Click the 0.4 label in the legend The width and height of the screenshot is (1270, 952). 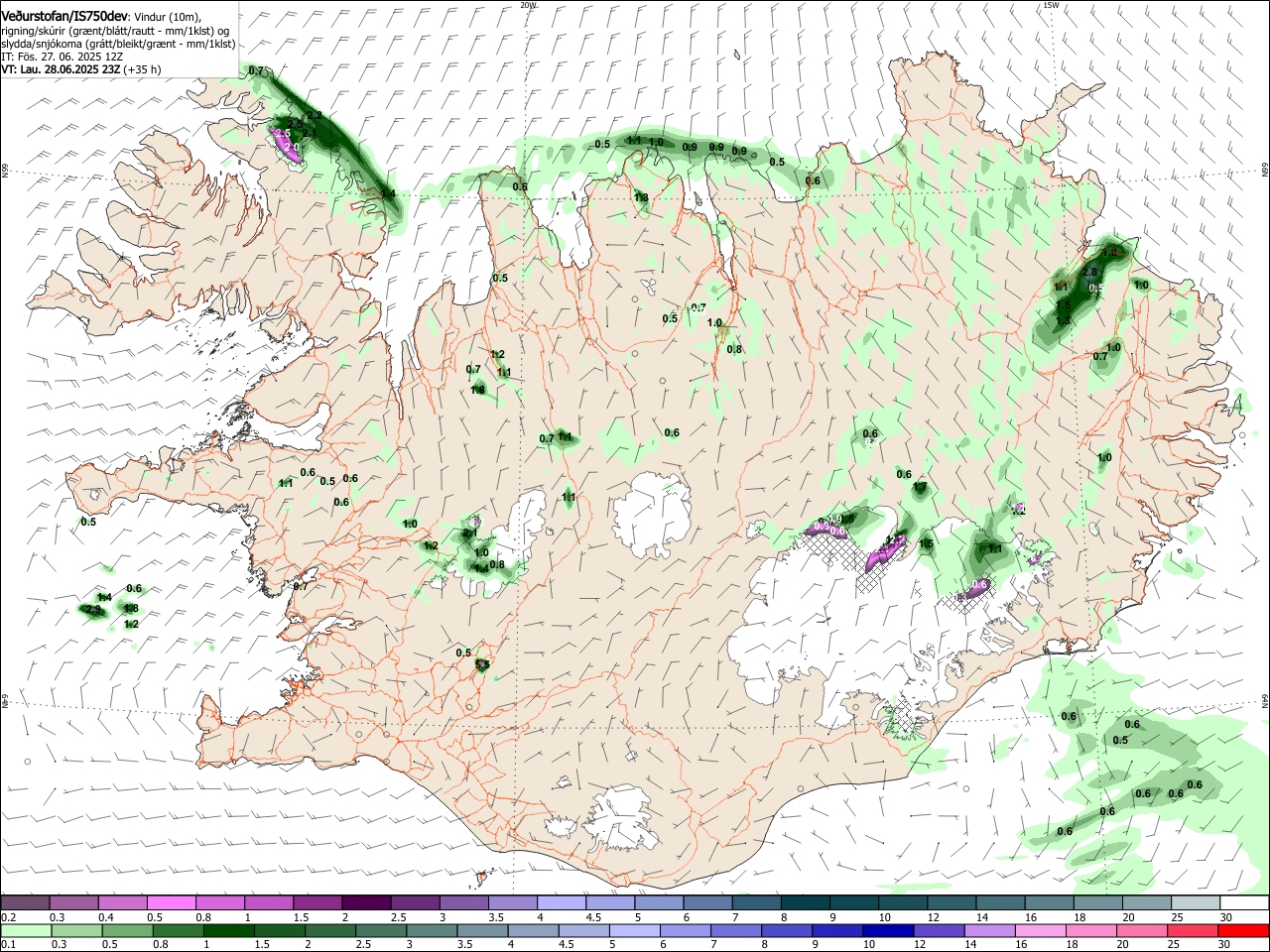(x=106, y=917)
